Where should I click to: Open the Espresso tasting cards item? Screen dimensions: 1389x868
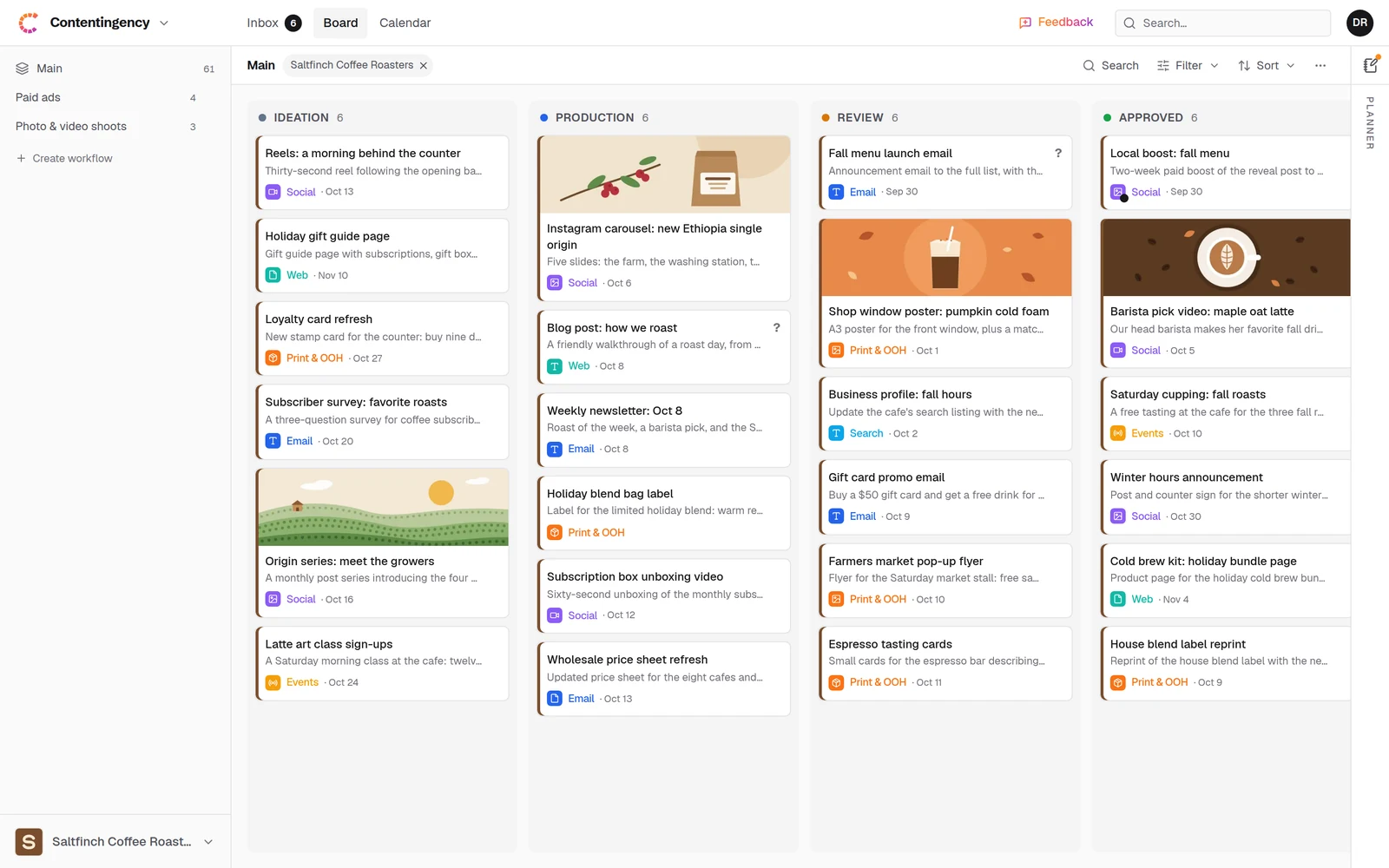[x=945, y=663]
